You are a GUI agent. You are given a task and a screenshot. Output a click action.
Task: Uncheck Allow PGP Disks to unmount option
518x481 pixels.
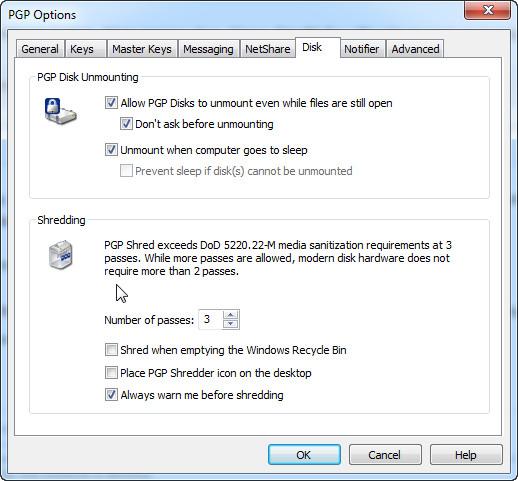pos(111,103)
